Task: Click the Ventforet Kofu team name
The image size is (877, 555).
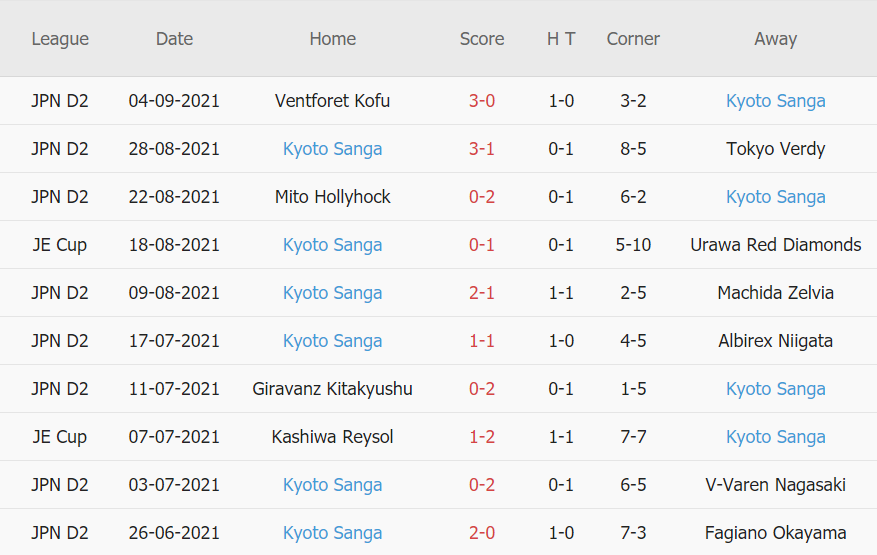Action: [x=332, y=101]
